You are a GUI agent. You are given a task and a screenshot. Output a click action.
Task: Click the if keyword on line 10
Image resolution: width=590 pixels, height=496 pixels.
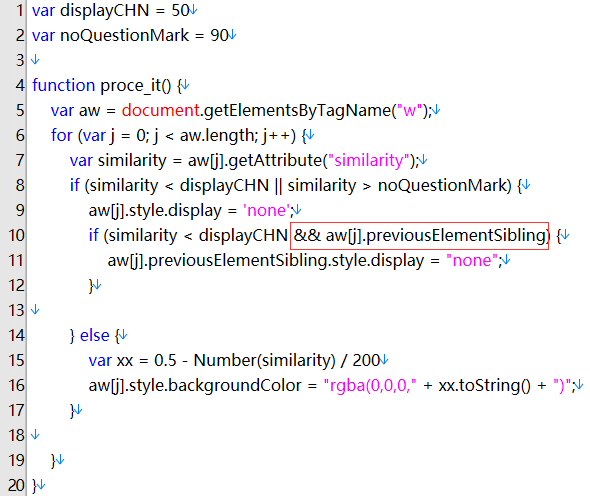point(93,235)
